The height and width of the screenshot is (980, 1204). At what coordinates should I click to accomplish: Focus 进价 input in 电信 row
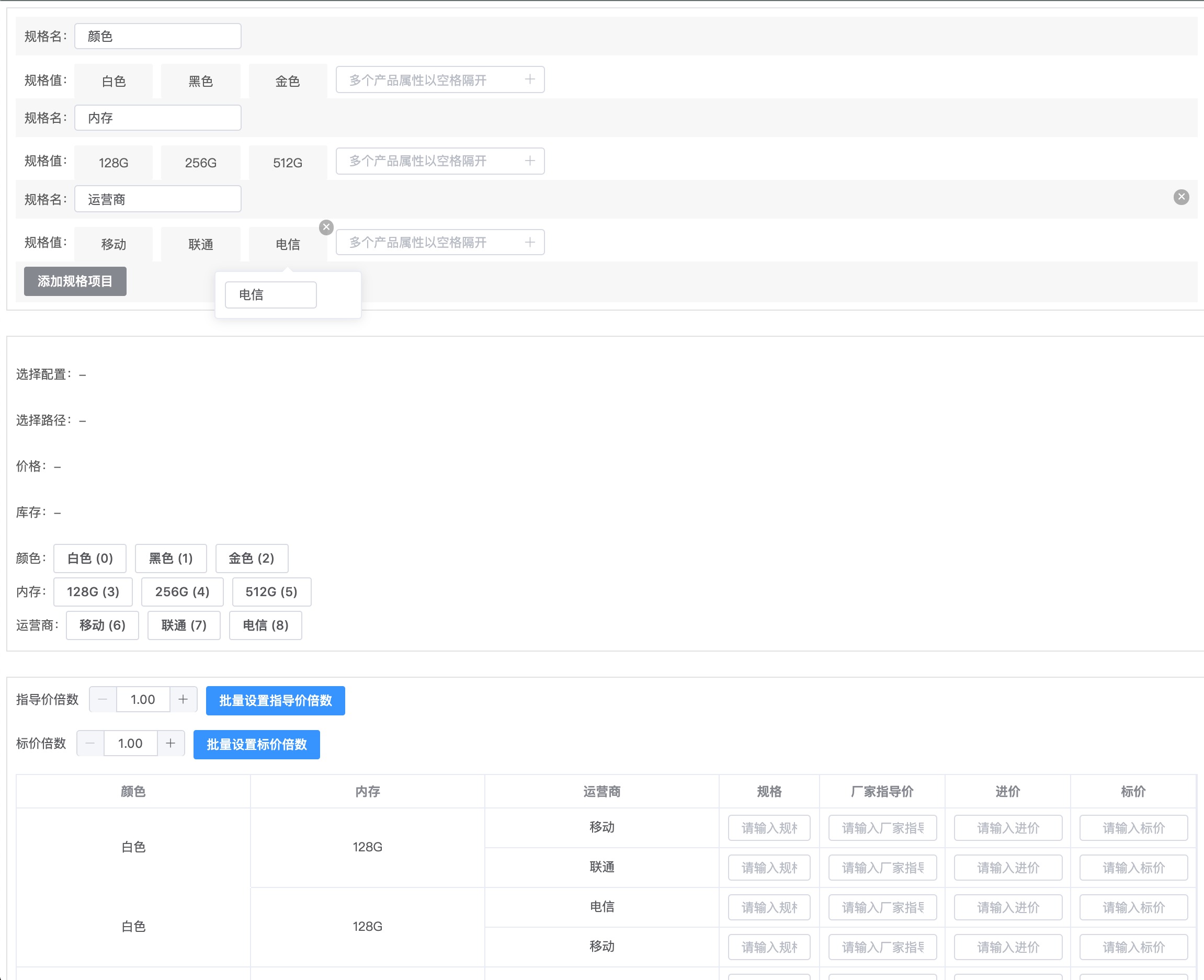(x=1008, y=907)
